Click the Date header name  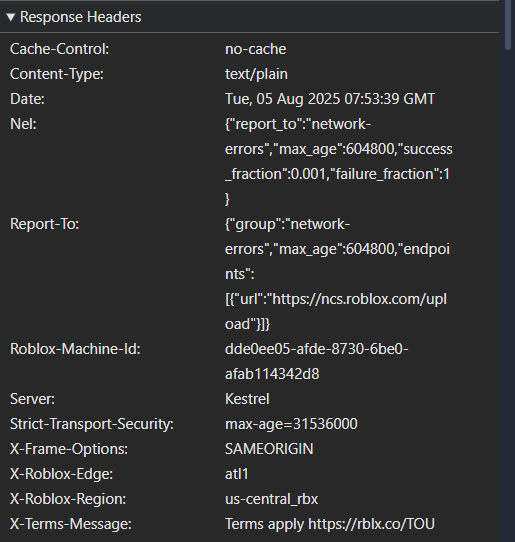(x=27, y=99)
